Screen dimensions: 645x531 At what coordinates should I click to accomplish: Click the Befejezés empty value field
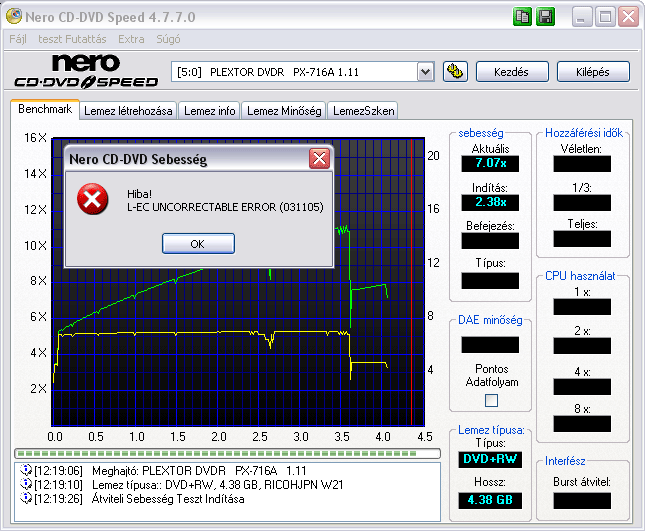490,241
